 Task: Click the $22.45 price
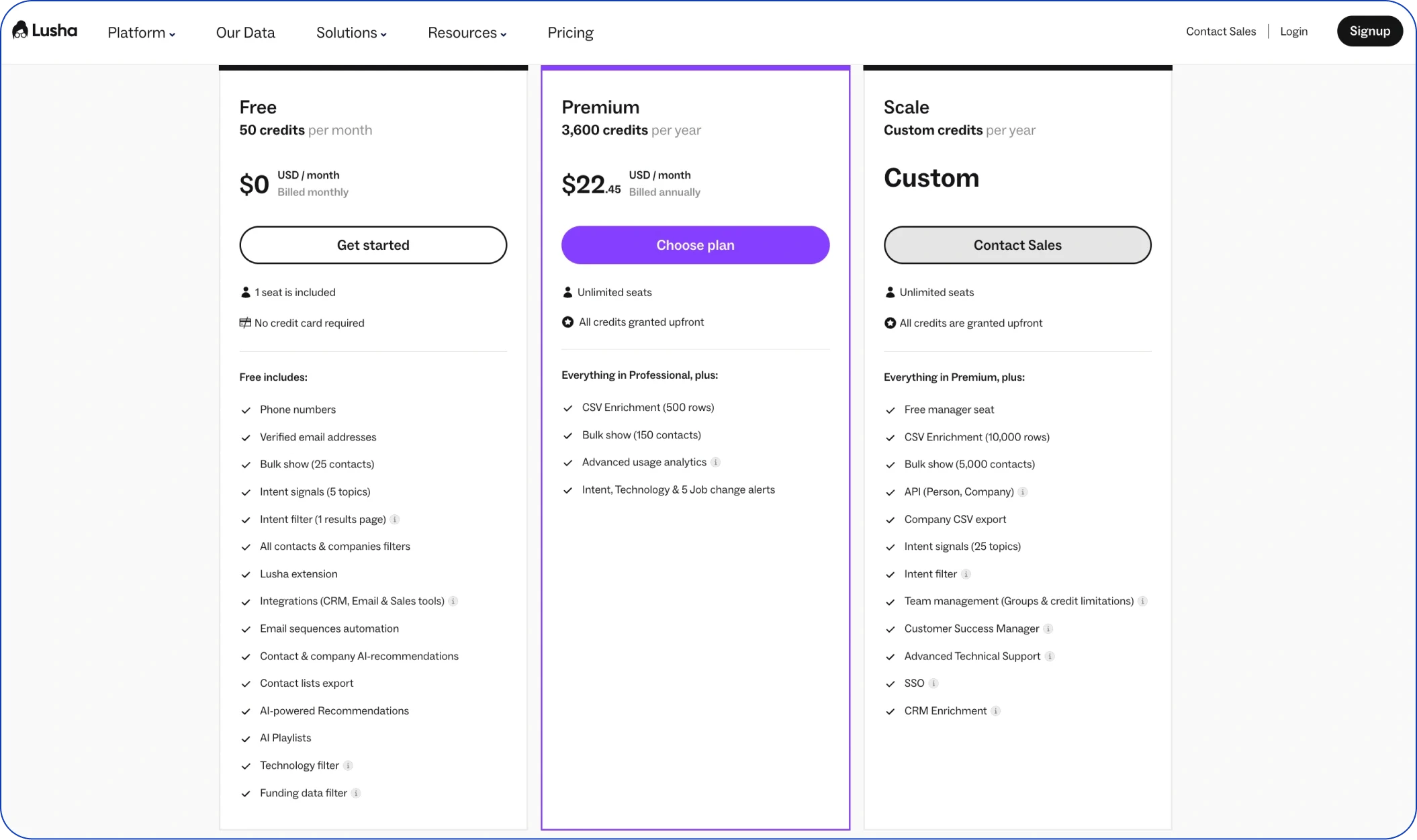(591, 184)
